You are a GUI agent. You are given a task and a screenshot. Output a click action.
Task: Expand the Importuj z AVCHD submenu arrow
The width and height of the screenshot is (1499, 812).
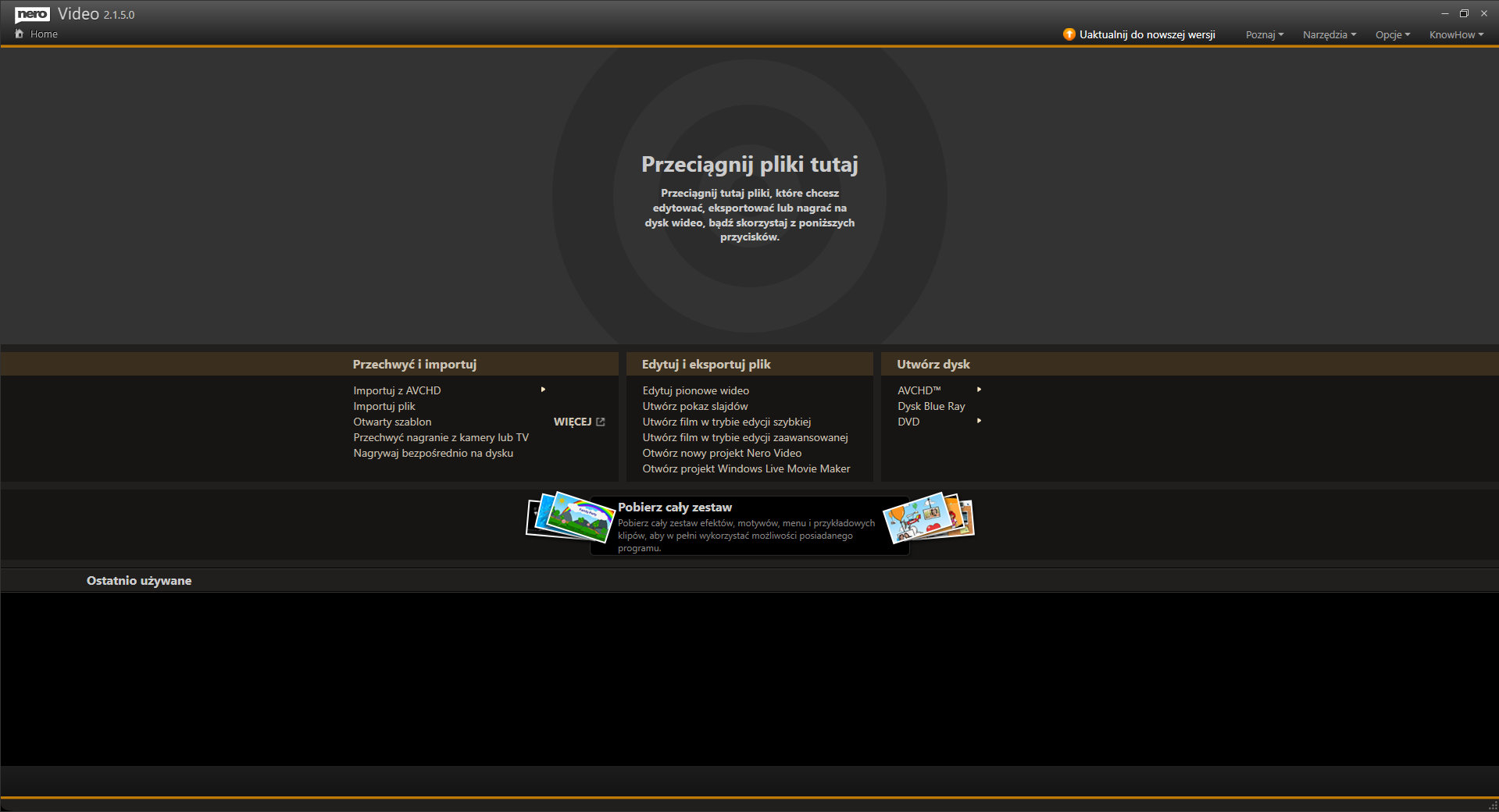pyautogui.click(x=543, y=389)
